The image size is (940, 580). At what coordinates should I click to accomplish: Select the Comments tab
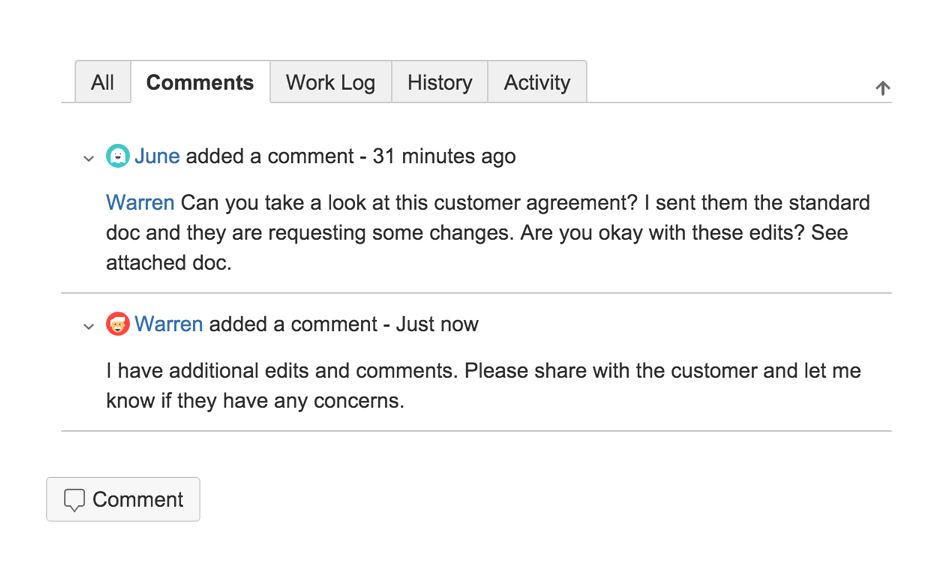(x=200, y=83)
